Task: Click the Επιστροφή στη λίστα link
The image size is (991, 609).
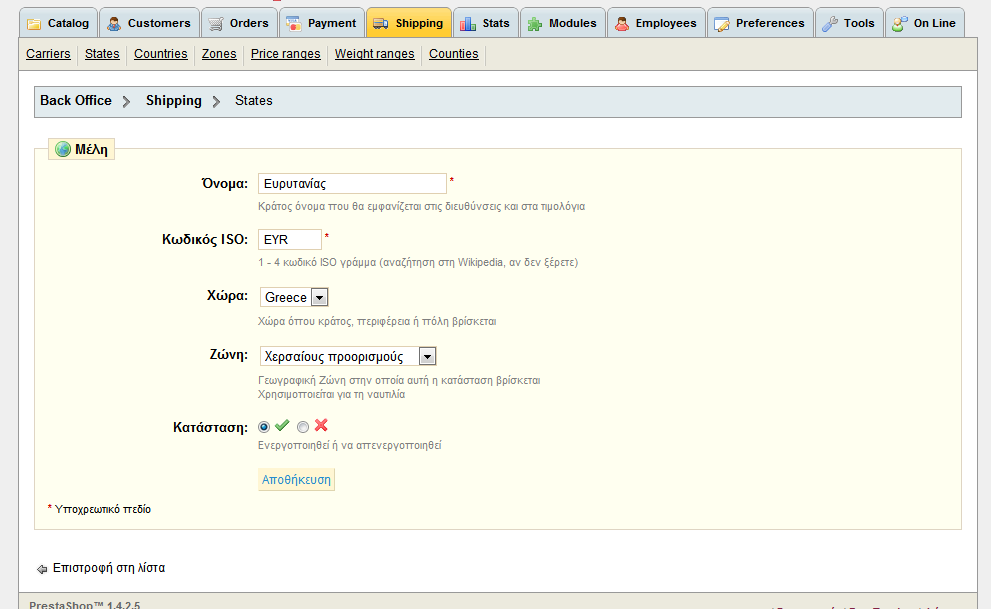Action: [x=109, y=568]
